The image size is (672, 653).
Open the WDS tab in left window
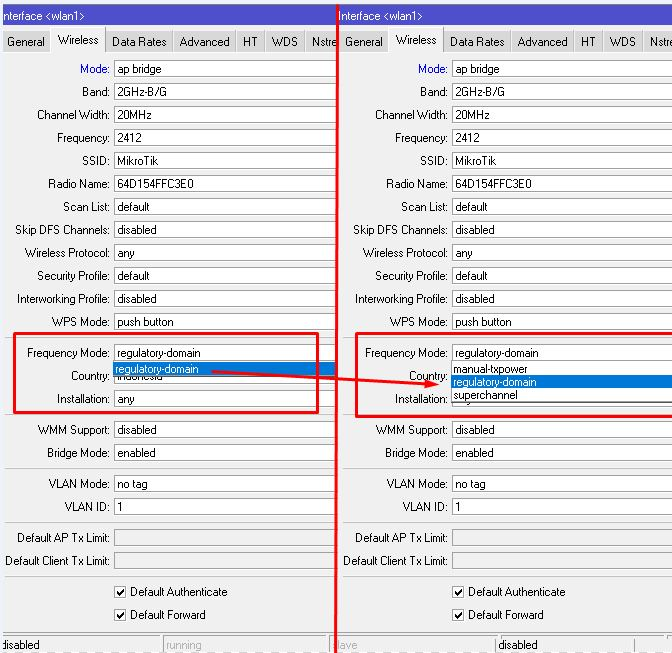tap(284, 42)
